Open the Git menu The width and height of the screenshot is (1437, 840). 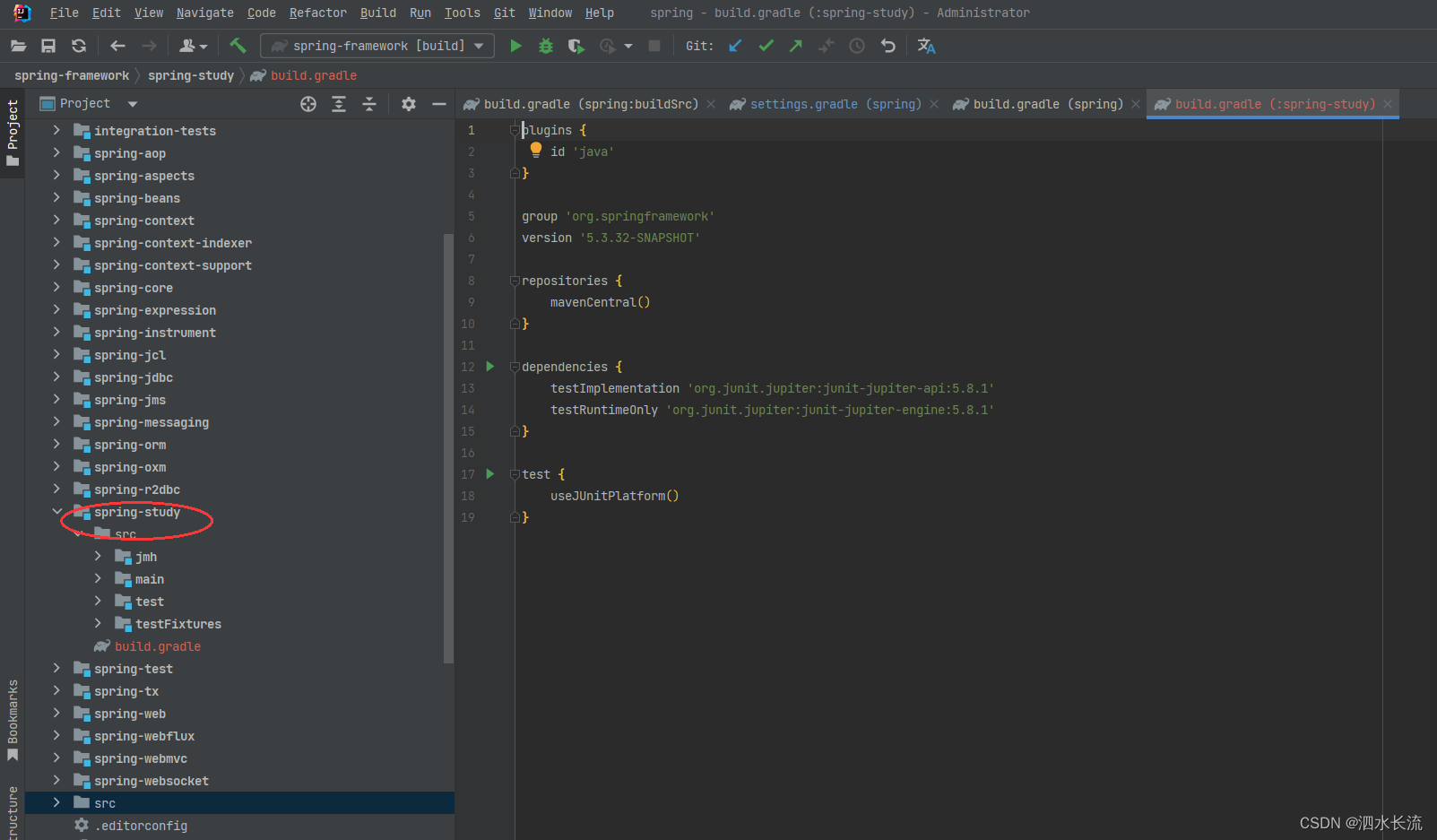(x=505, y=13)
